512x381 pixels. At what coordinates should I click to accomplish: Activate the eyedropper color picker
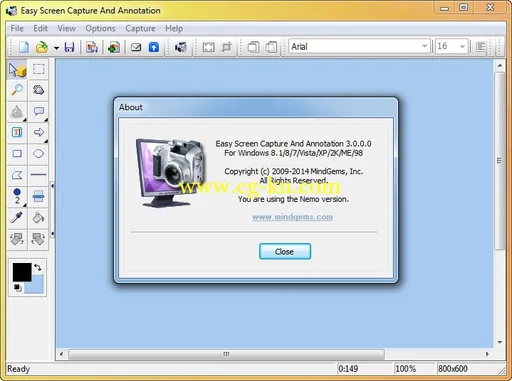click(17, 218)
